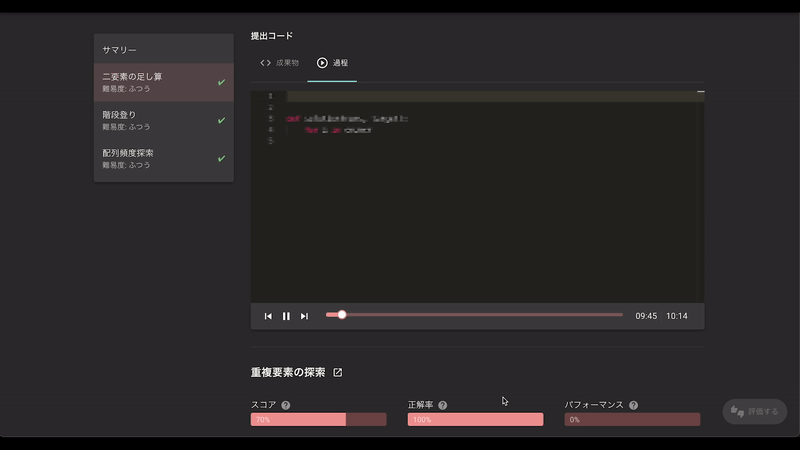This screenshot has height=450, width=800.
Task: Click the first line of the editor
Action: tap(490, 96)
